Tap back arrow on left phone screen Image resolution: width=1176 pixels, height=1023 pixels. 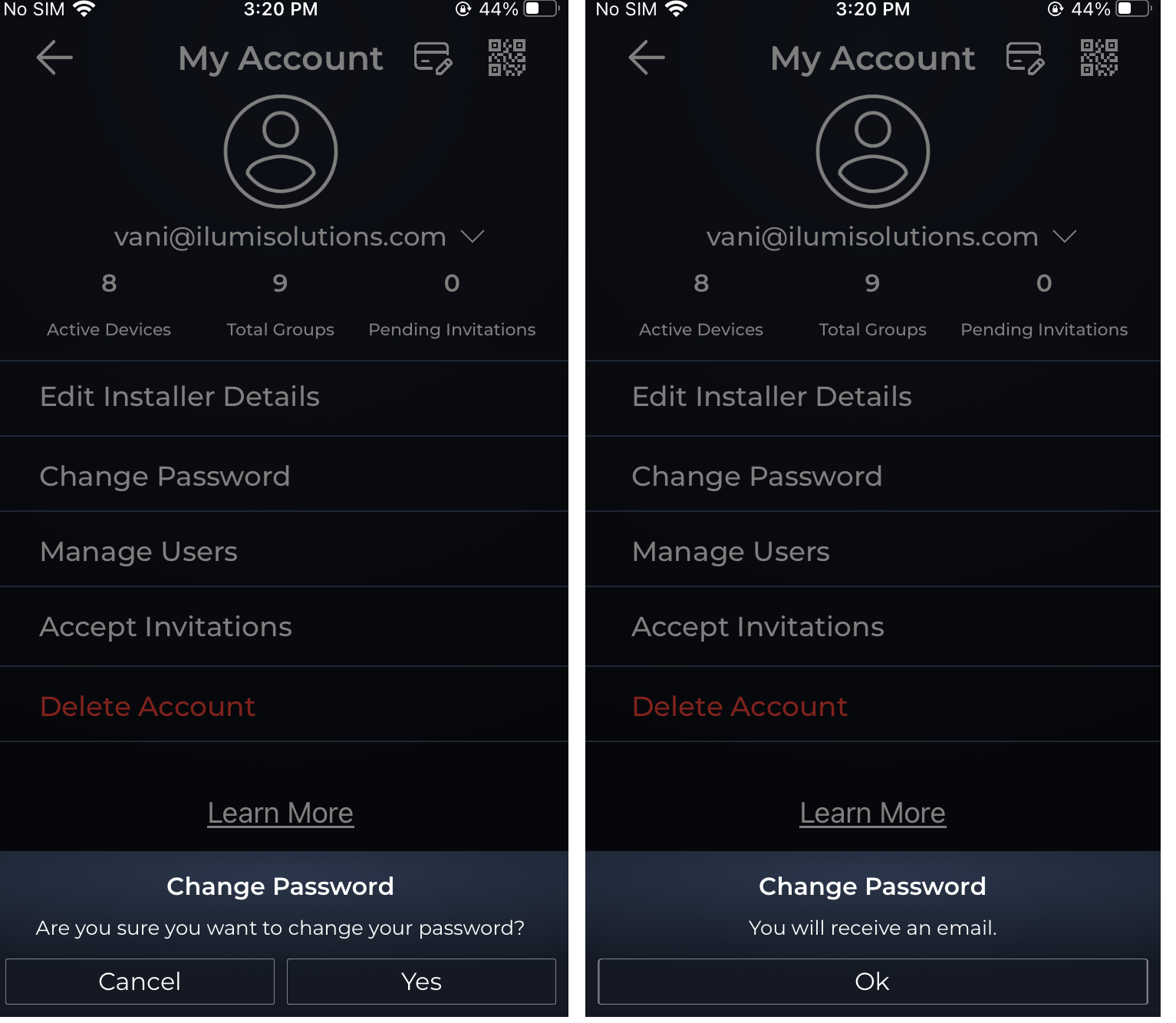(x=54, y=58)
